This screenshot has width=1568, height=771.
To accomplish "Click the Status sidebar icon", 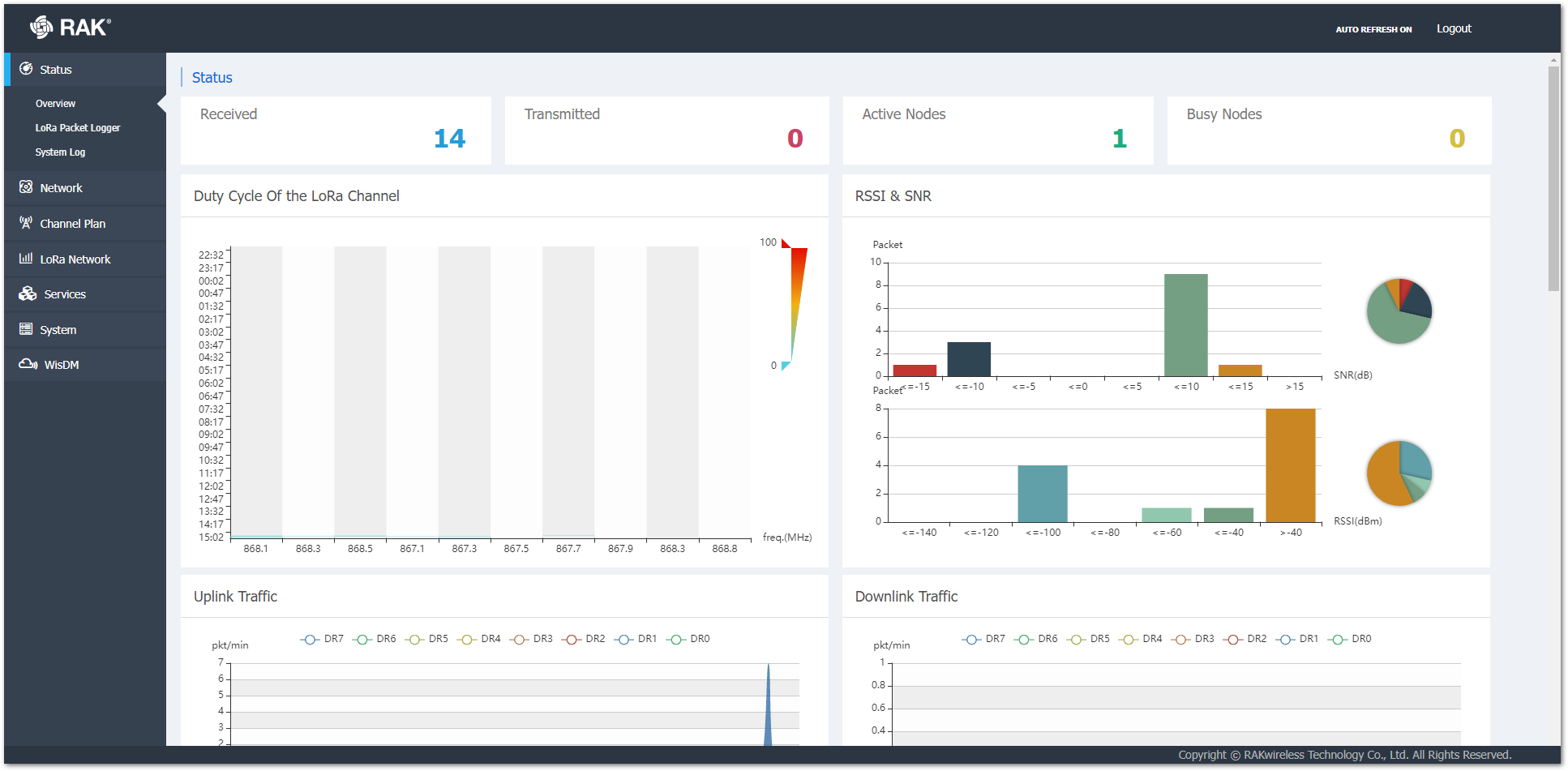I will pyautogui.click(x=26, y=69).
